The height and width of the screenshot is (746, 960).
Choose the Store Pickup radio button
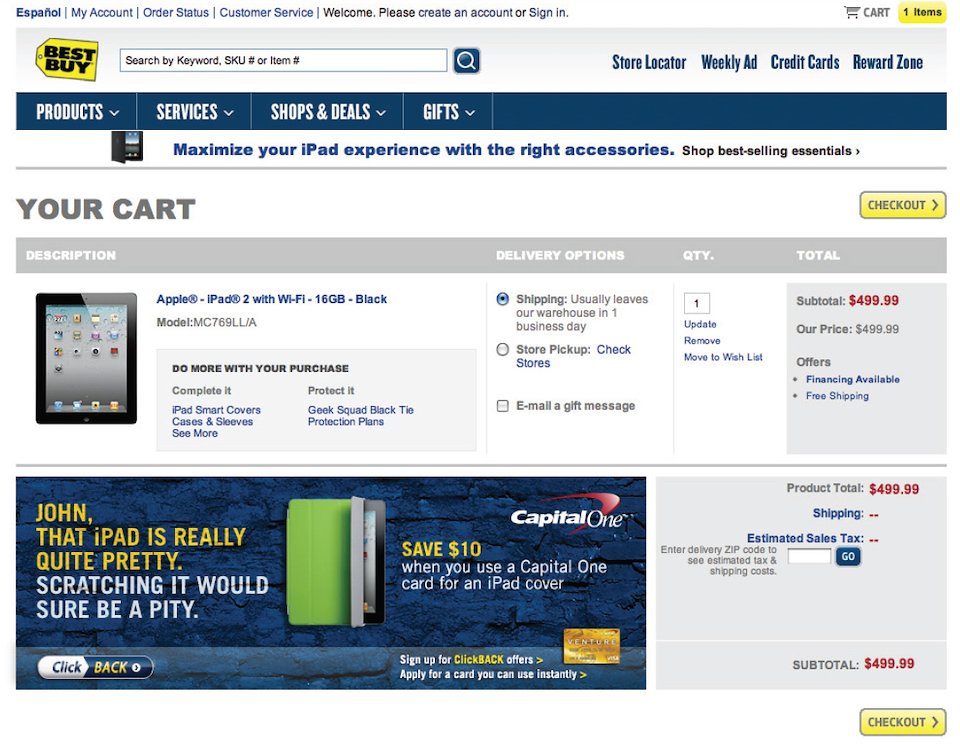point(503,350)
